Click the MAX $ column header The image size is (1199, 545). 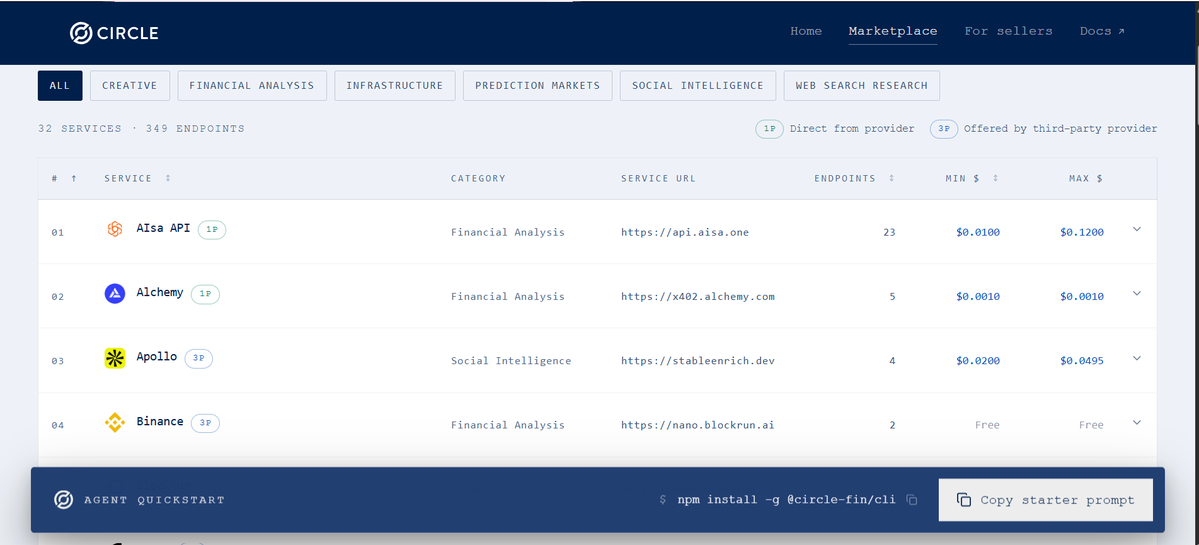(x=1086, y=178)
